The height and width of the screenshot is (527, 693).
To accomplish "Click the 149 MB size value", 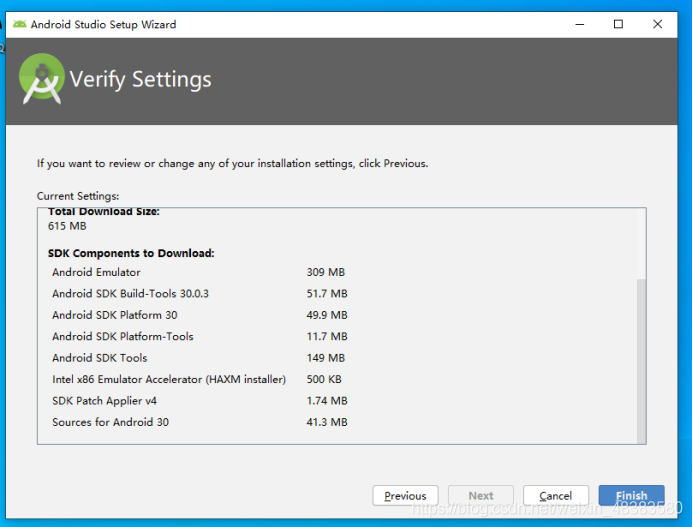I will (x=326, y=358).
